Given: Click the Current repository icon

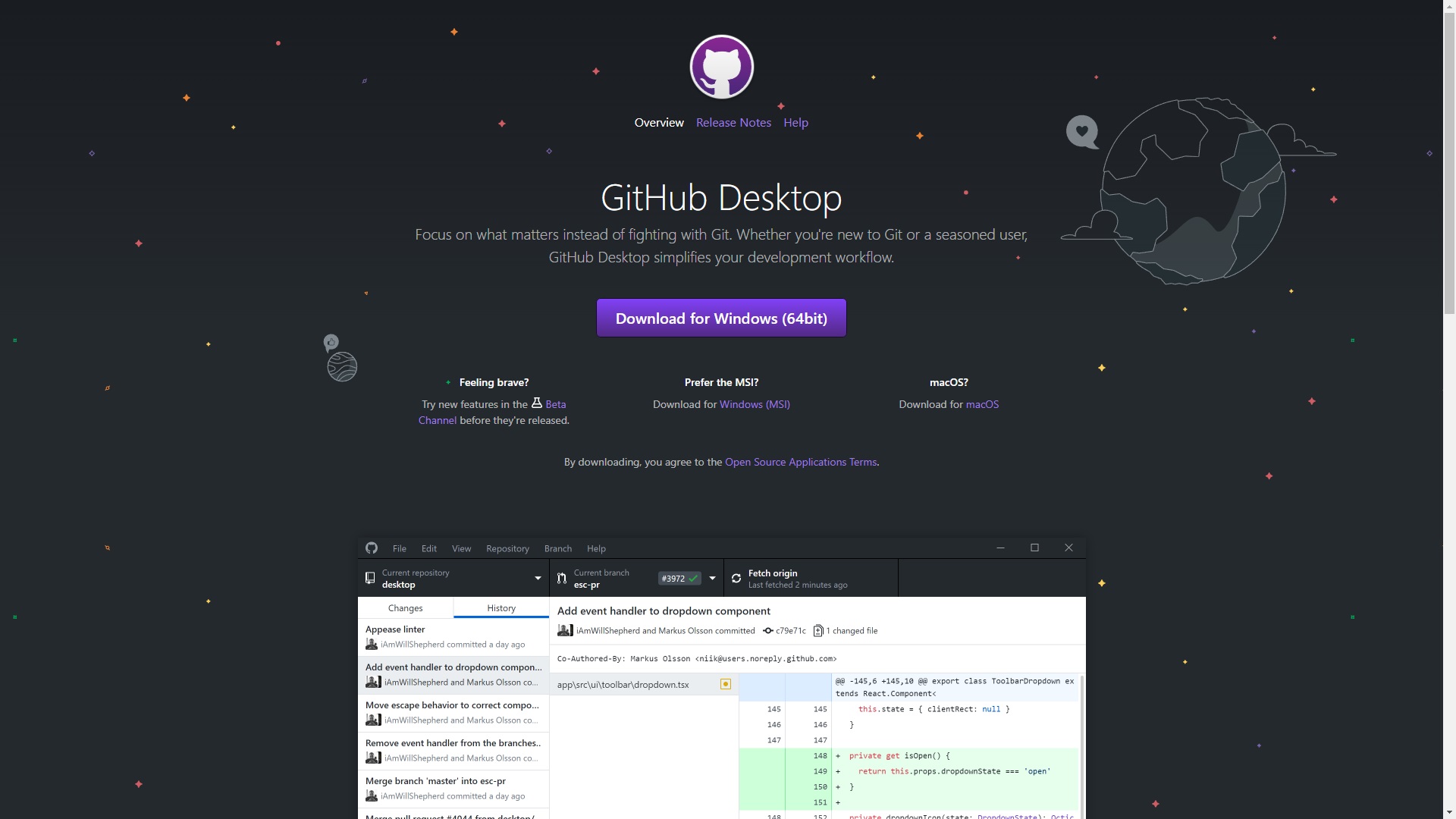Looking at the screenshot, I should pos(370,579).
